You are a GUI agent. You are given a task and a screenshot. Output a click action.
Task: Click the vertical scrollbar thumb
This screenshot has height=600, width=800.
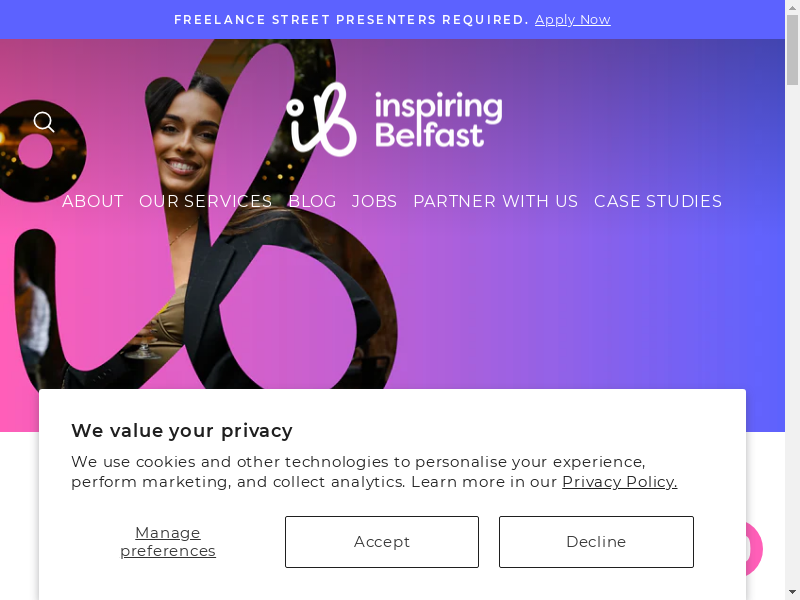[x=792, y=50]
